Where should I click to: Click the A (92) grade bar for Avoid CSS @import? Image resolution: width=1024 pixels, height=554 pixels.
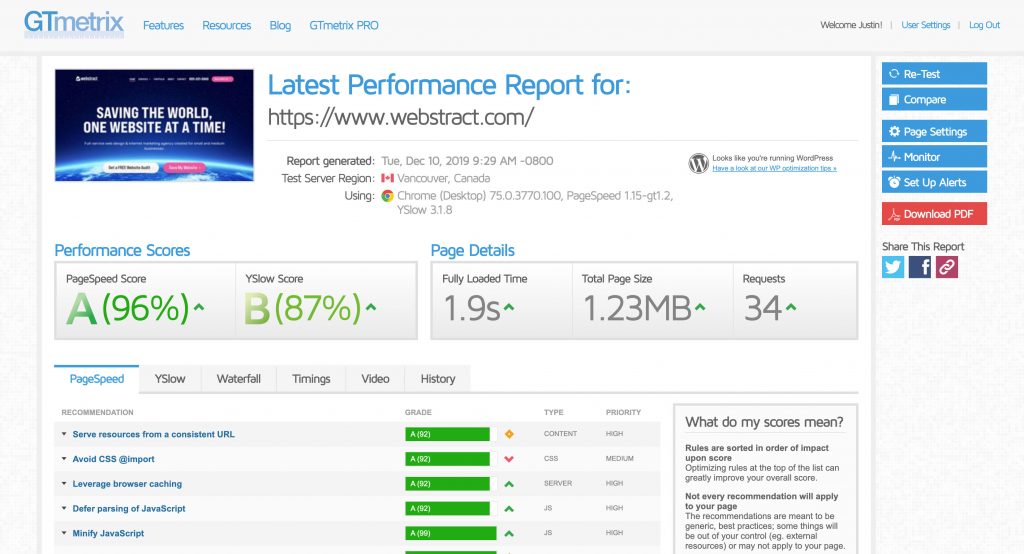(x=447, y=459)
